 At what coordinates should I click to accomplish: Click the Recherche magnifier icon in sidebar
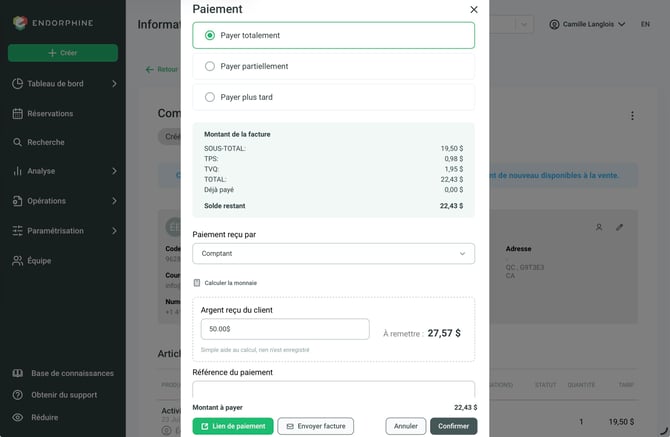click(x=17, y=142)
